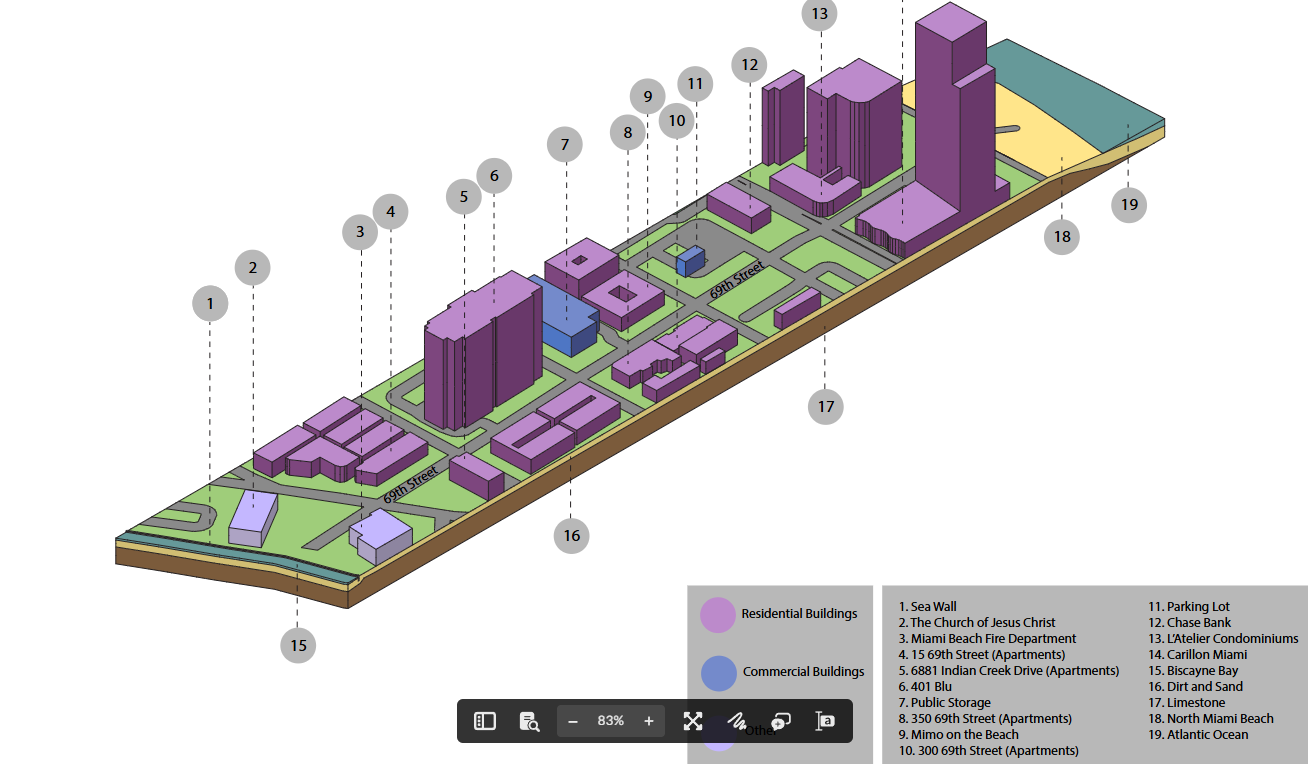
Task: Click the numbered marker 10 circle
Action: (677, 121)
